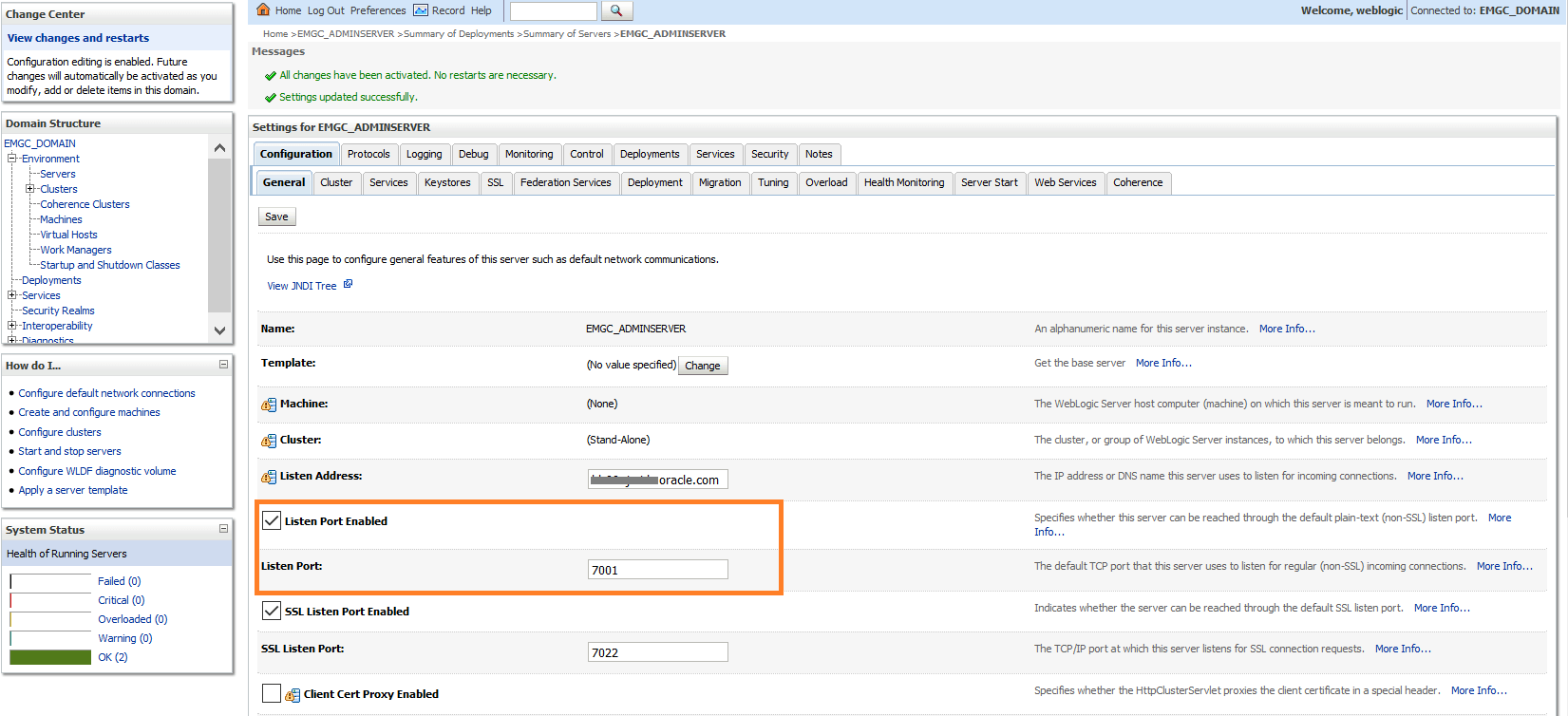Click the OK (2) health status link
This screenshot has width=1568, height=716.
(x=113, y=657)
